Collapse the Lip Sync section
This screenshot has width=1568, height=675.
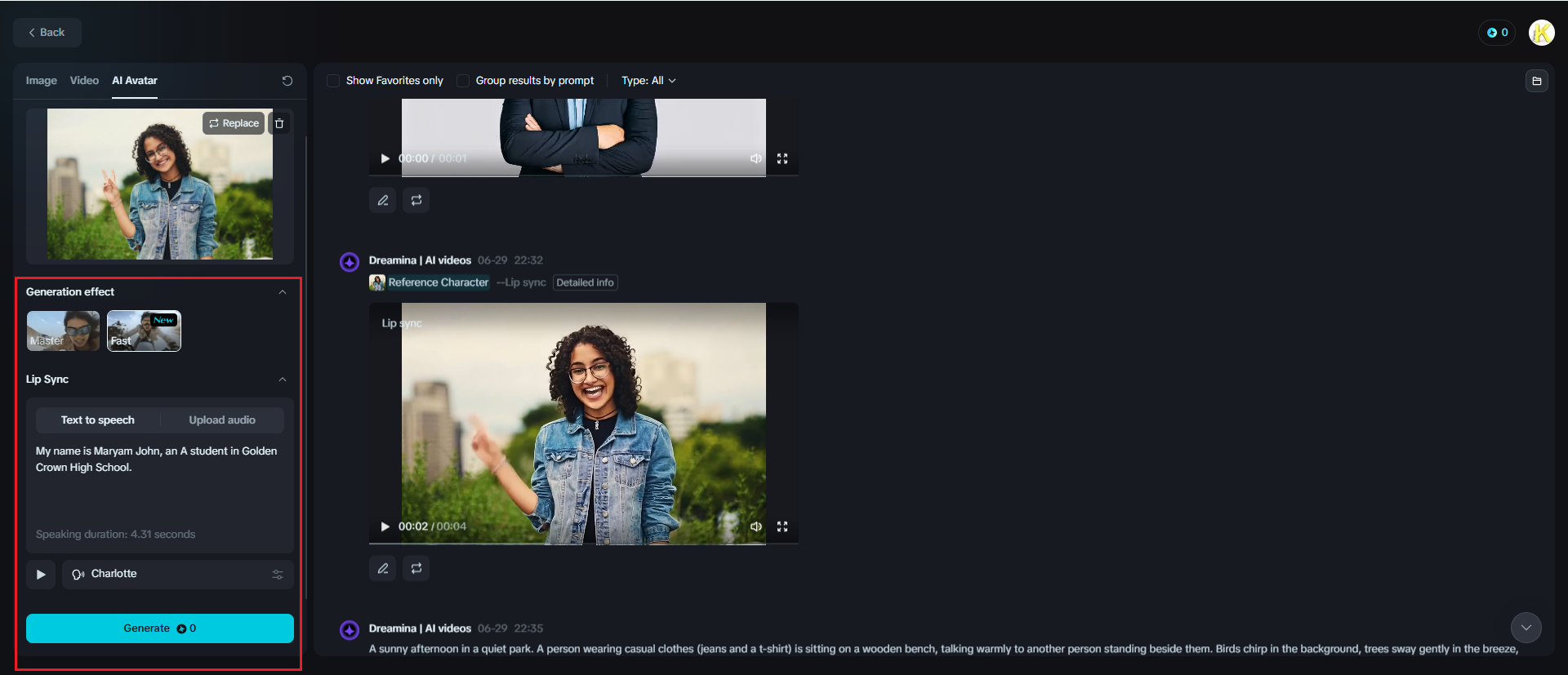point(283,380)
